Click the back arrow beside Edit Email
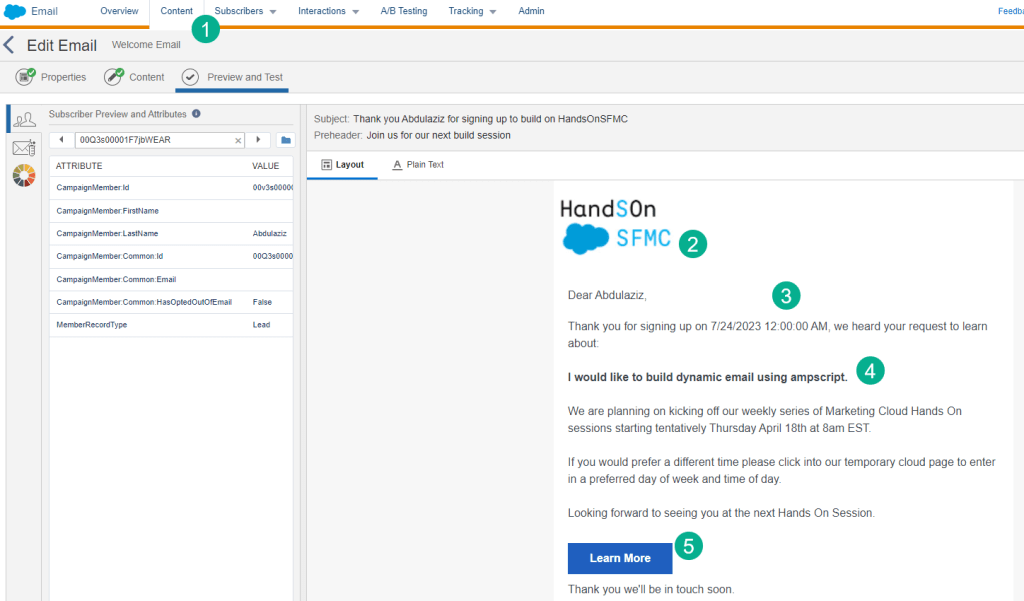Image resolution: width=1024 pixels, height=601 pixels. pos(9,45)
